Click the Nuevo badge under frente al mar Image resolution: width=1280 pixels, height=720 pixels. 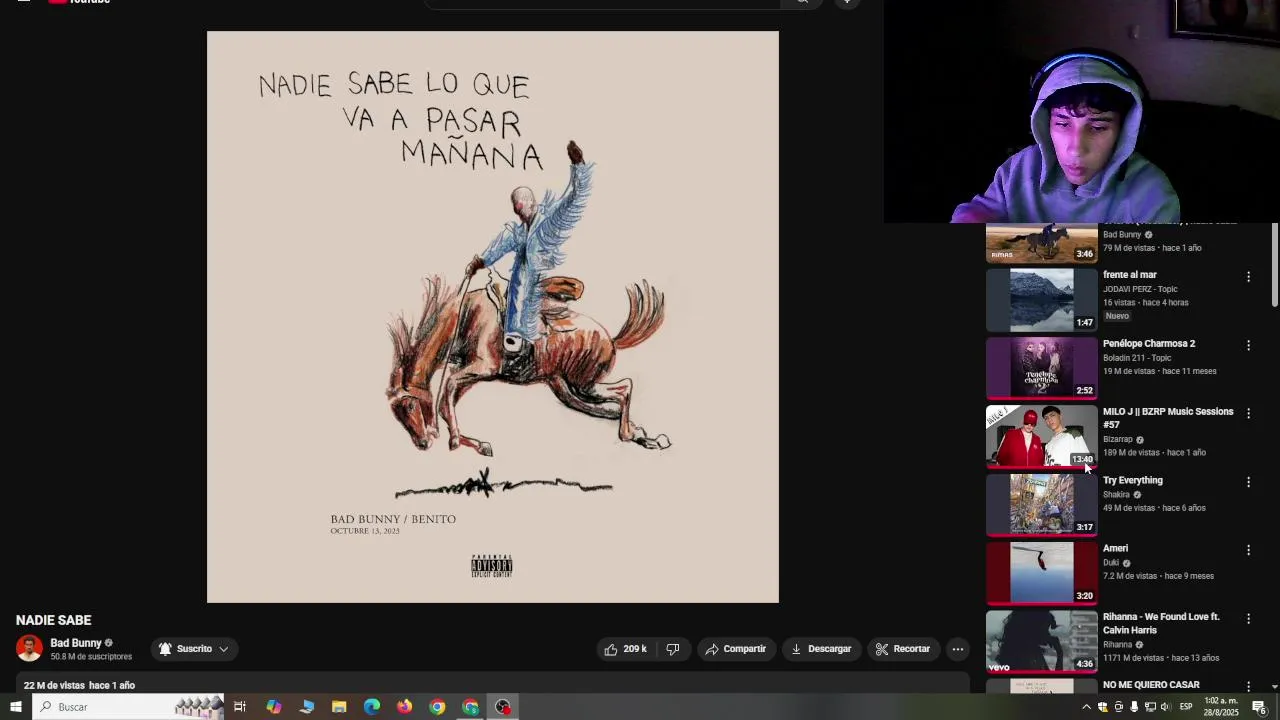1117,316
